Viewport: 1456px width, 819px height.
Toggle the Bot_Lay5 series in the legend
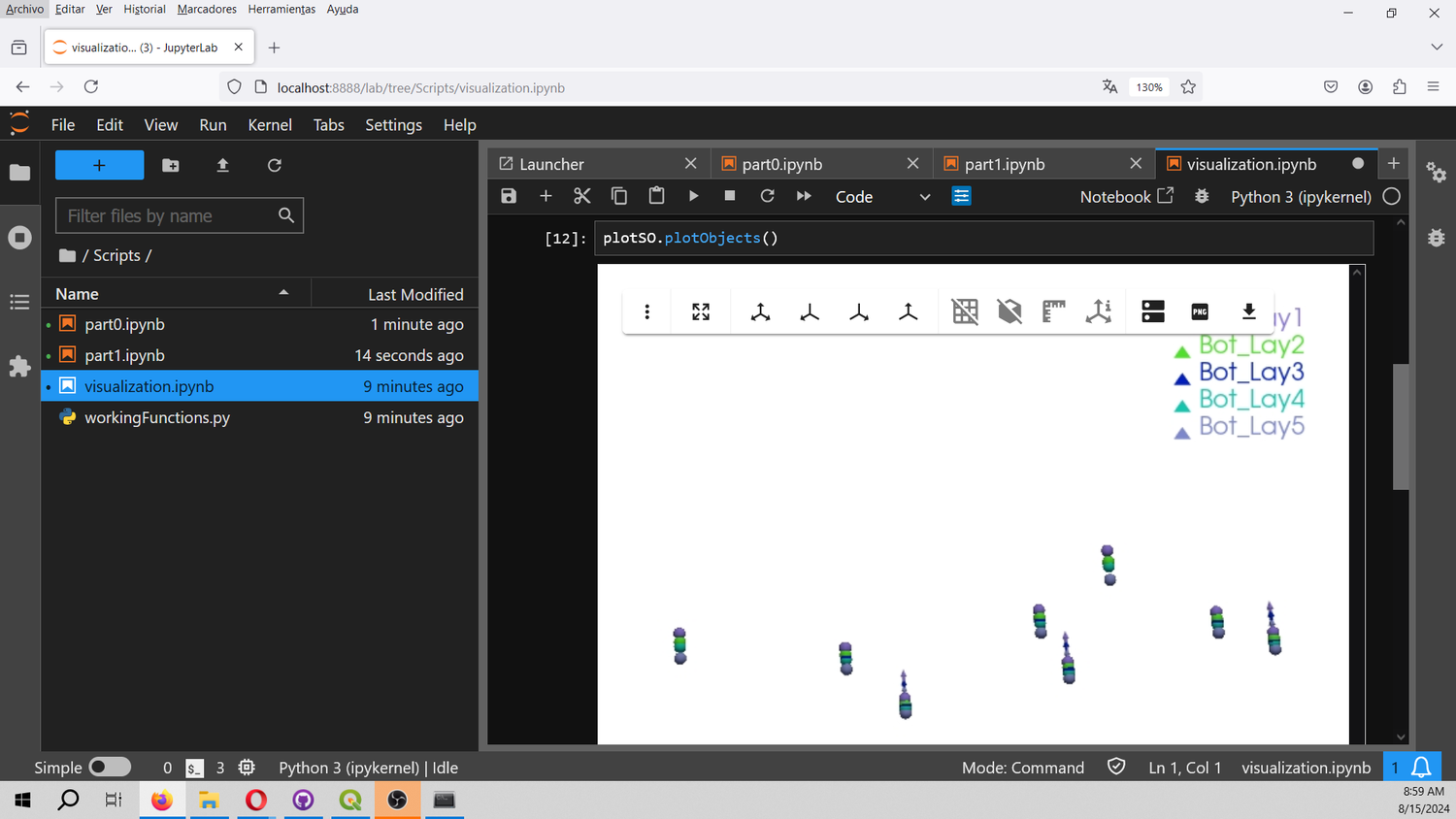click(x=1252, y=426)
